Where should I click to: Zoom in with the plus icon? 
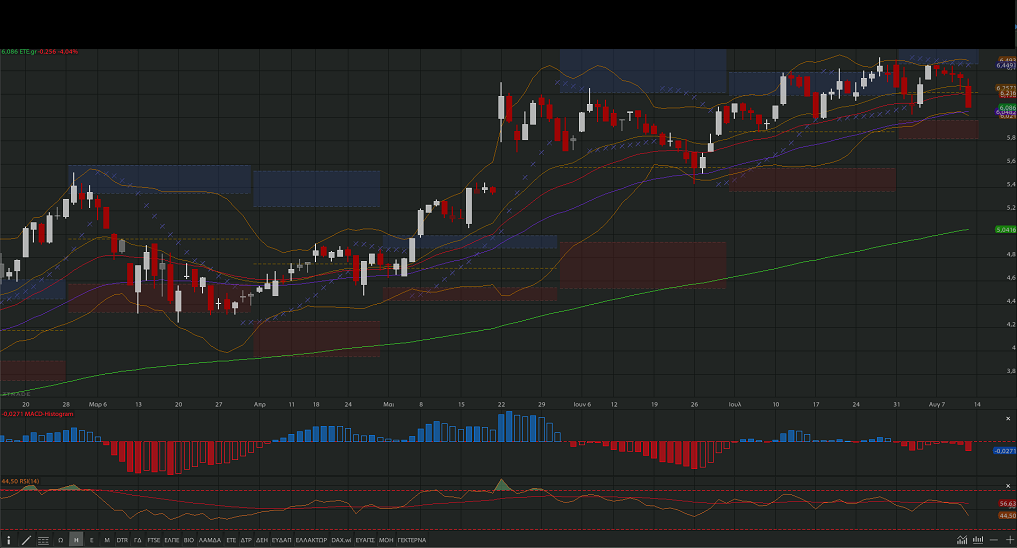[1009, 540]
